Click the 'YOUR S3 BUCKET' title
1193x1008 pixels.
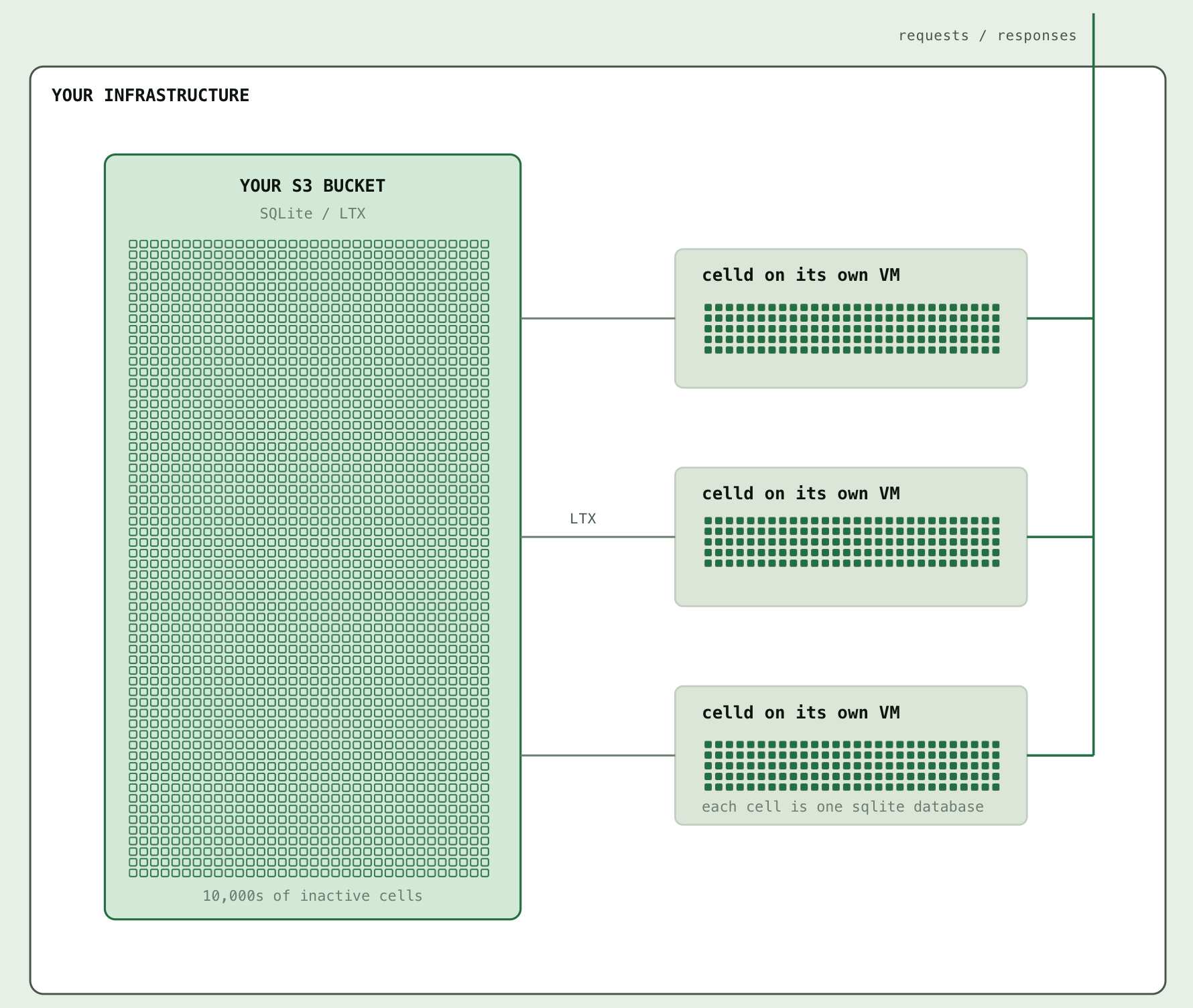(312, 186)
